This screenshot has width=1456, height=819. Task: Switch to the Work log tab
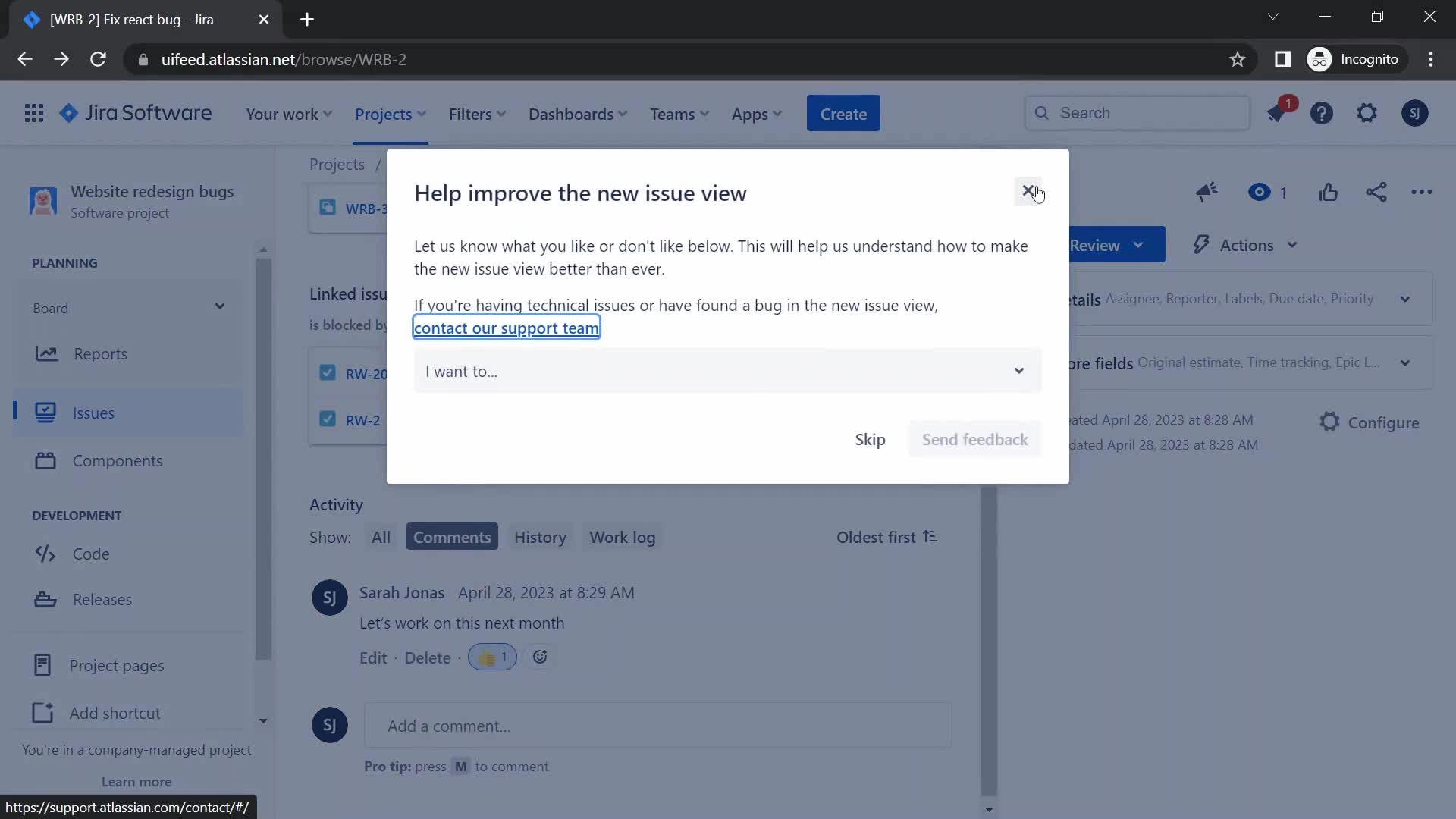pos(622,537)
